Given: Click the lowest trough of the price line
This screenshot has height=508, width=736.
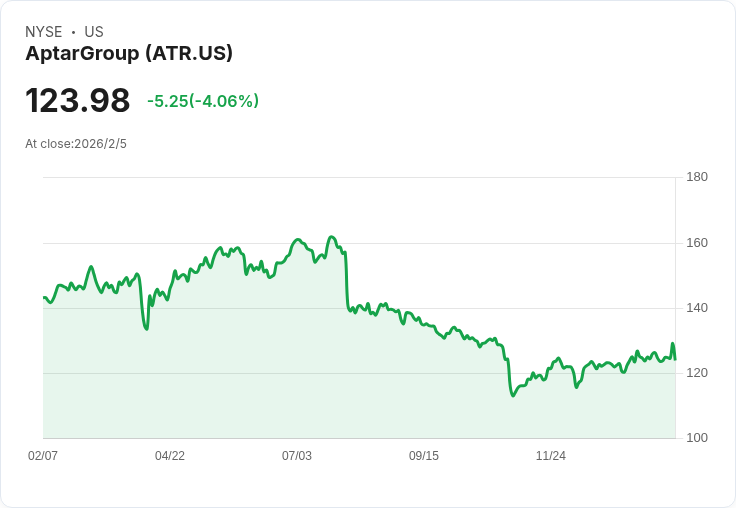Looking at the screenshot, I should (x=513, y=395).
